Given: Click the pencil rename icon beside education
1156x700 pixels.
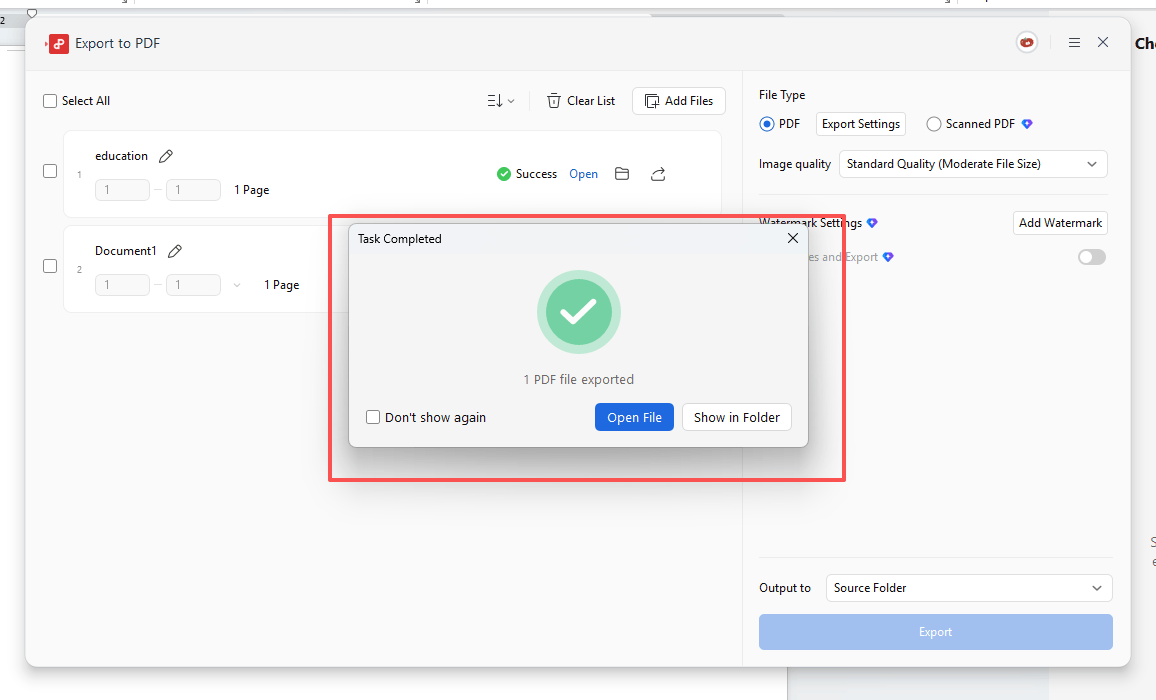Looking at the screenshot, I should click(166, 156).
